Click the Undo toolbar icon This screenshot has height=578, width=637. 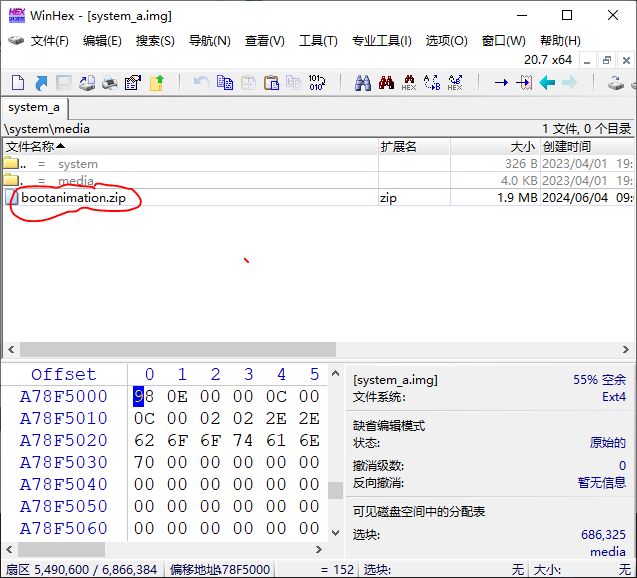coord(201,83)
